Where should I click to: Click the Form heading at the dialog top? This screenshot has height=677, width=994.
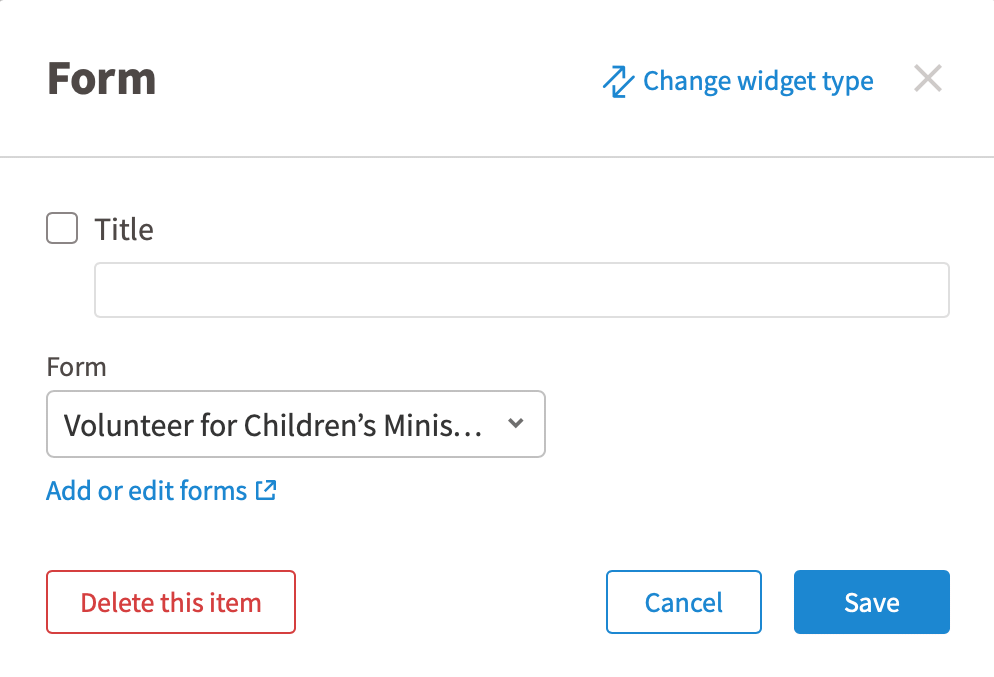[101, 79]
